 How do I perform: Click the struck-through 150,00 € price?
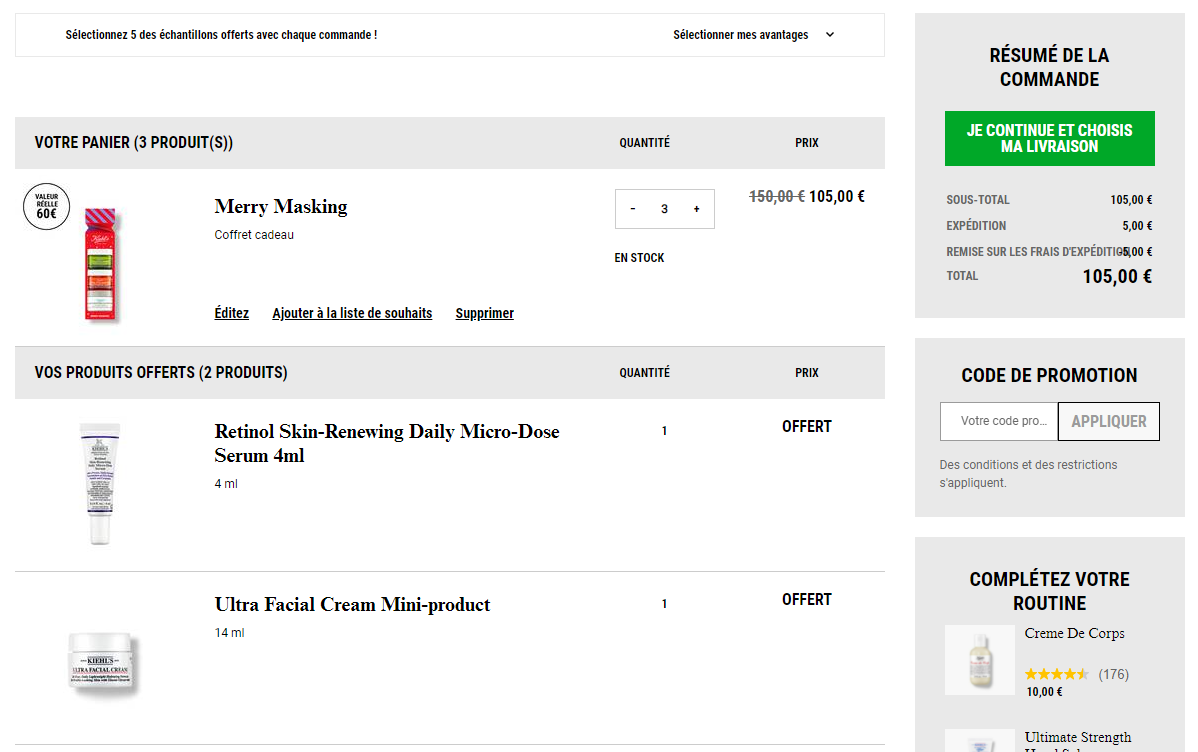776,196
